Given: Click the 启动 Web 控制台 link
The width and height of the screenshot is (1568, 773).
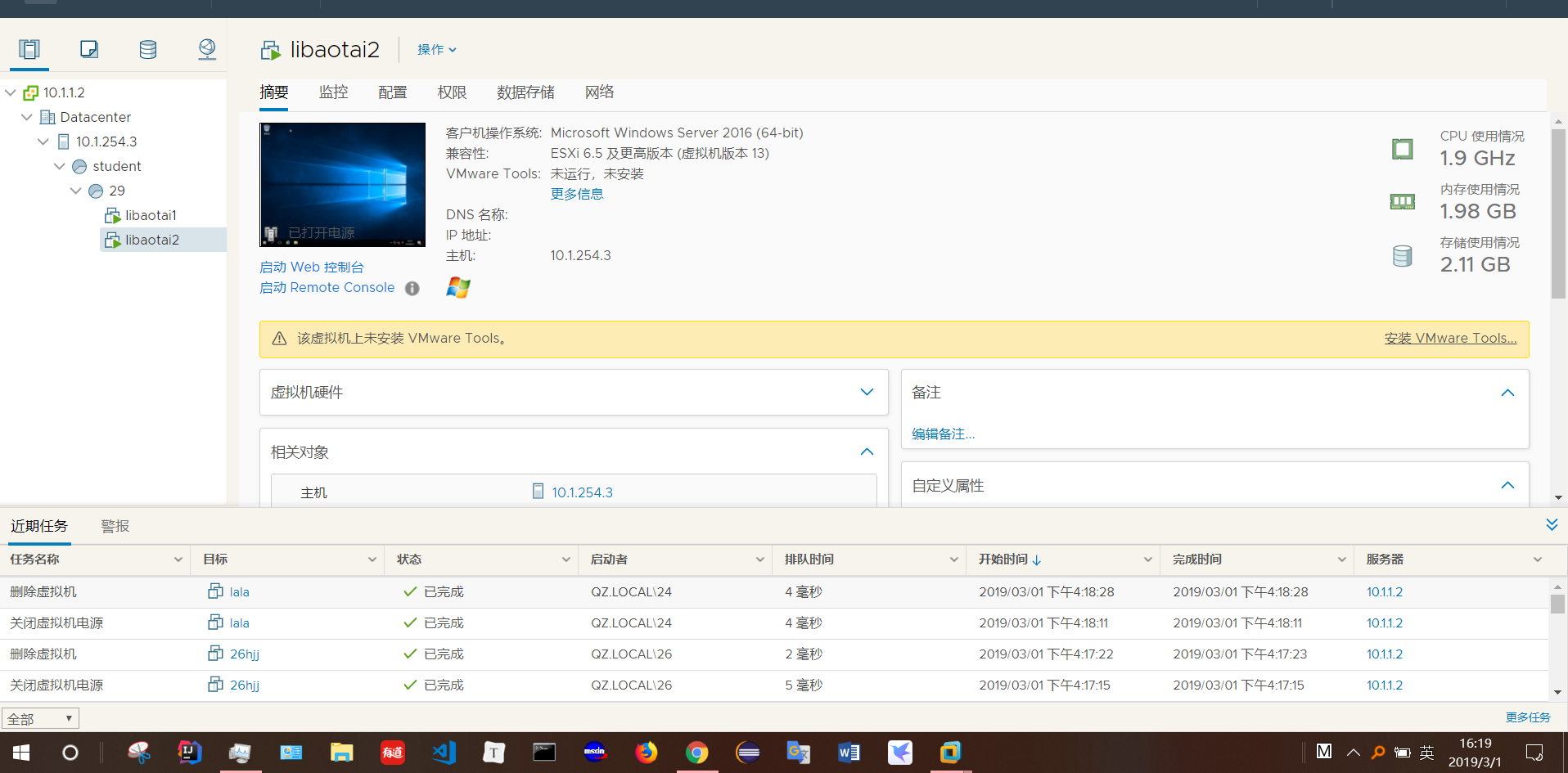Looking at the screenshot, I should [x=312, y=267].
